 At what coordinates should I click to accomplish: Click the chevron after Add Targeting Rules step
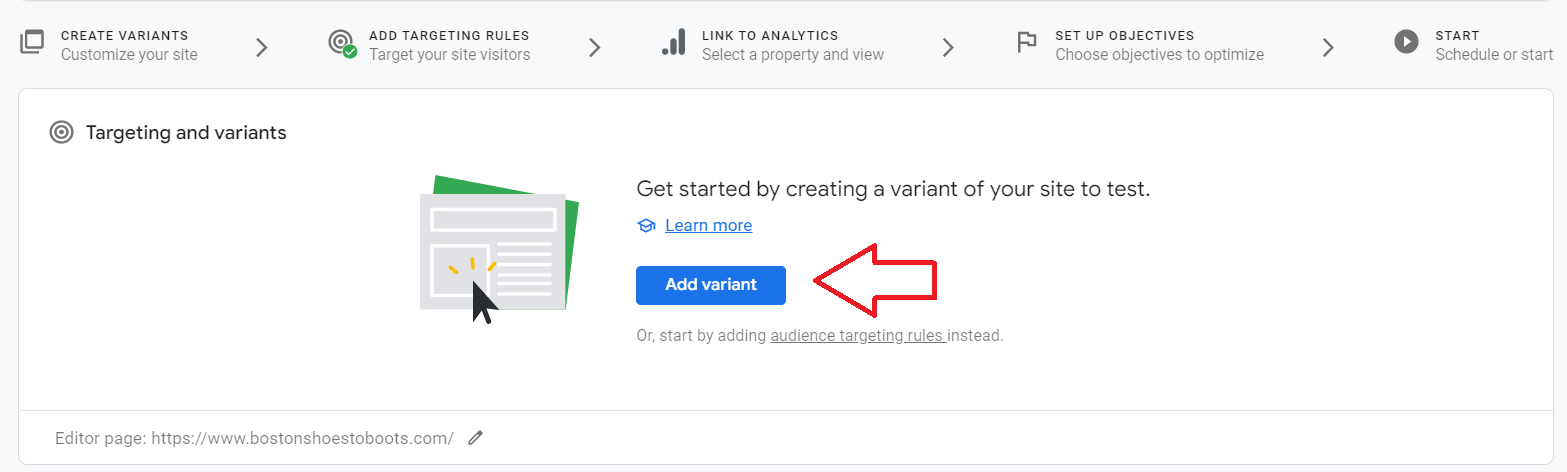[x=595, y=47]
